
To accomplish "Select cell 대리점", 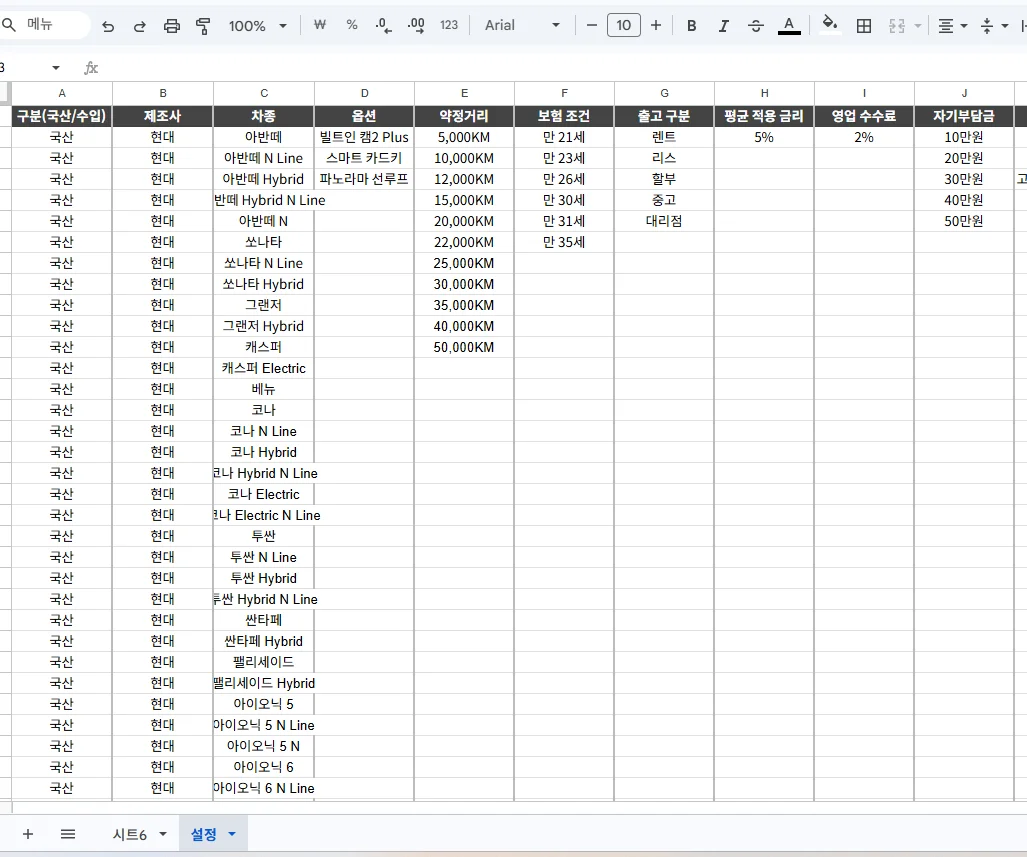I will (x=664, y=221).
